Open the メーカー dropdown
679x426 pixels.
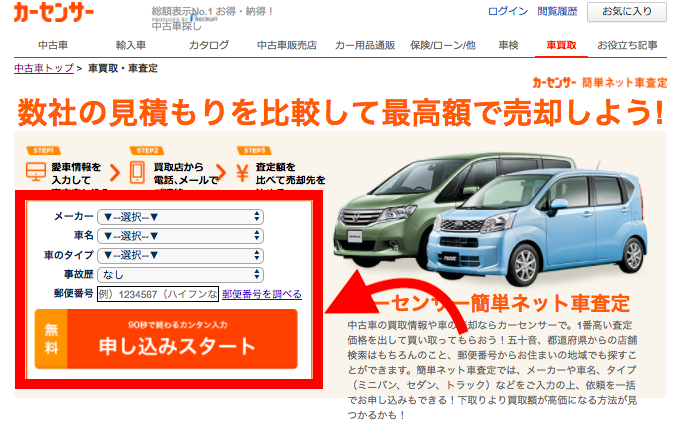click(x=181, y=217)
